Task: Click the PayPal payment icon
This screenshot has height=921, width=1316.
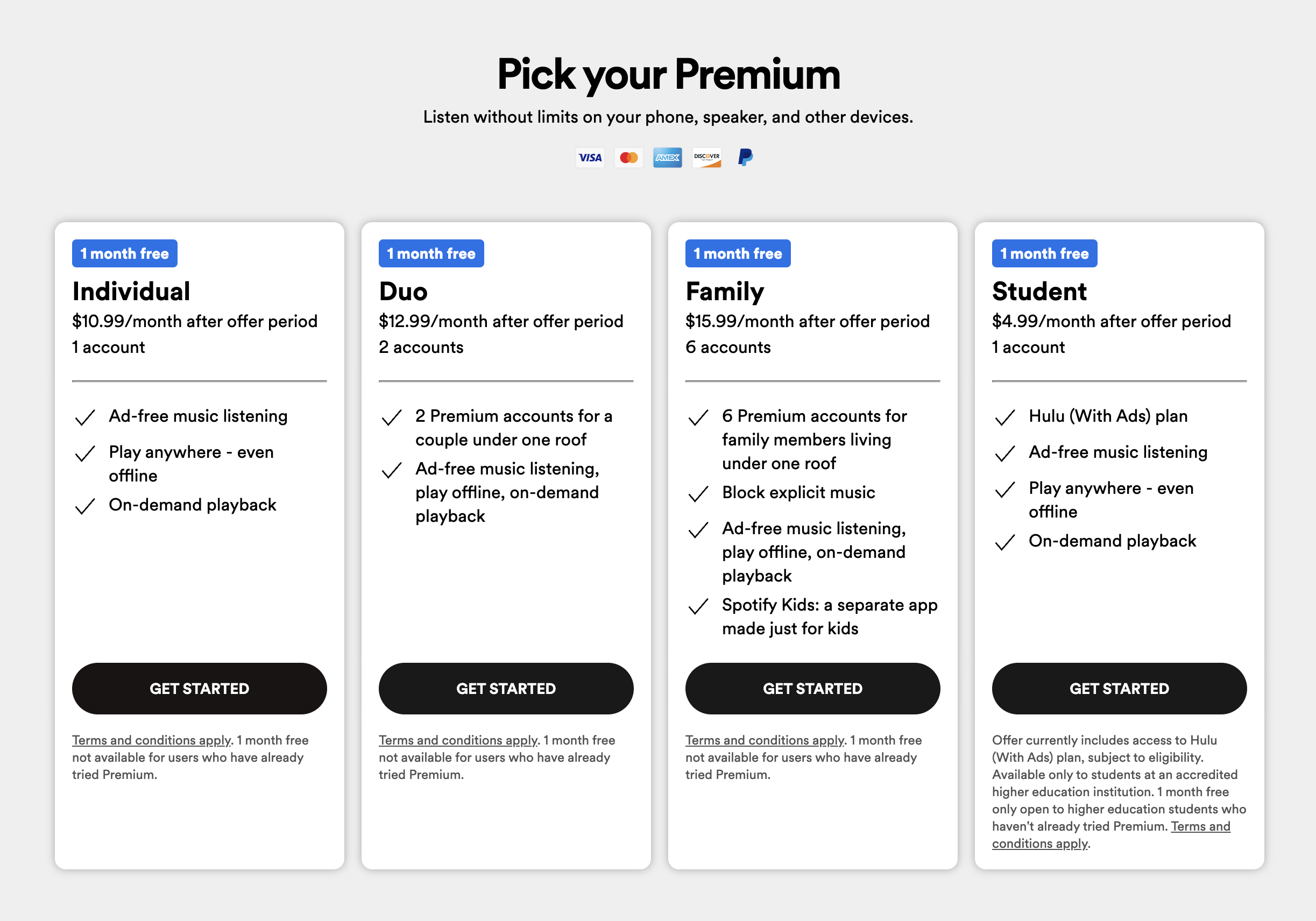Action: click(x=745, y=158)
